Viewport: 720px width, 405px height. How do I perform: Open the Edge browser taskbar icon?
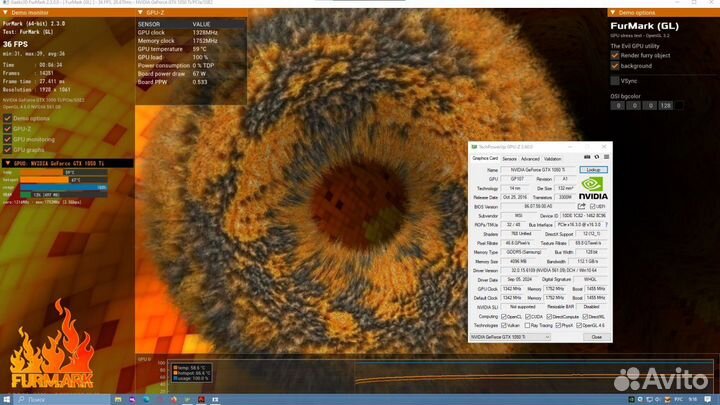coord(146,399)
